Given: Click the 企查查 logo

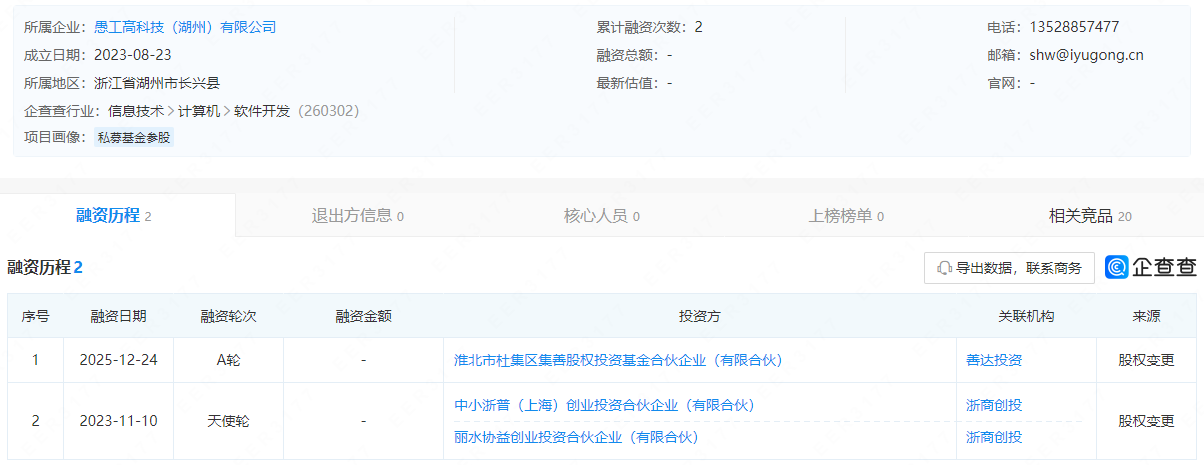Looking at the screenshot, I should (x=1151, y=267).
